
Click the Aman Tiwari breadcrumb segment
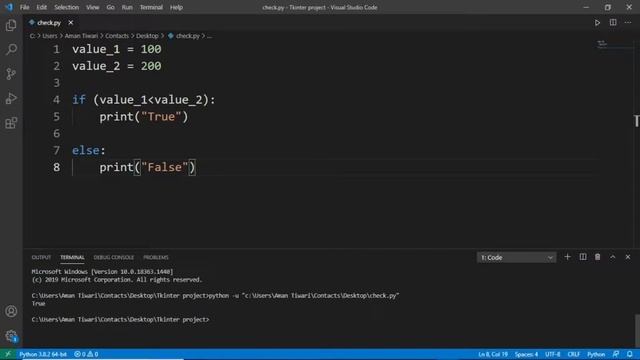click(x=81, y=36)
